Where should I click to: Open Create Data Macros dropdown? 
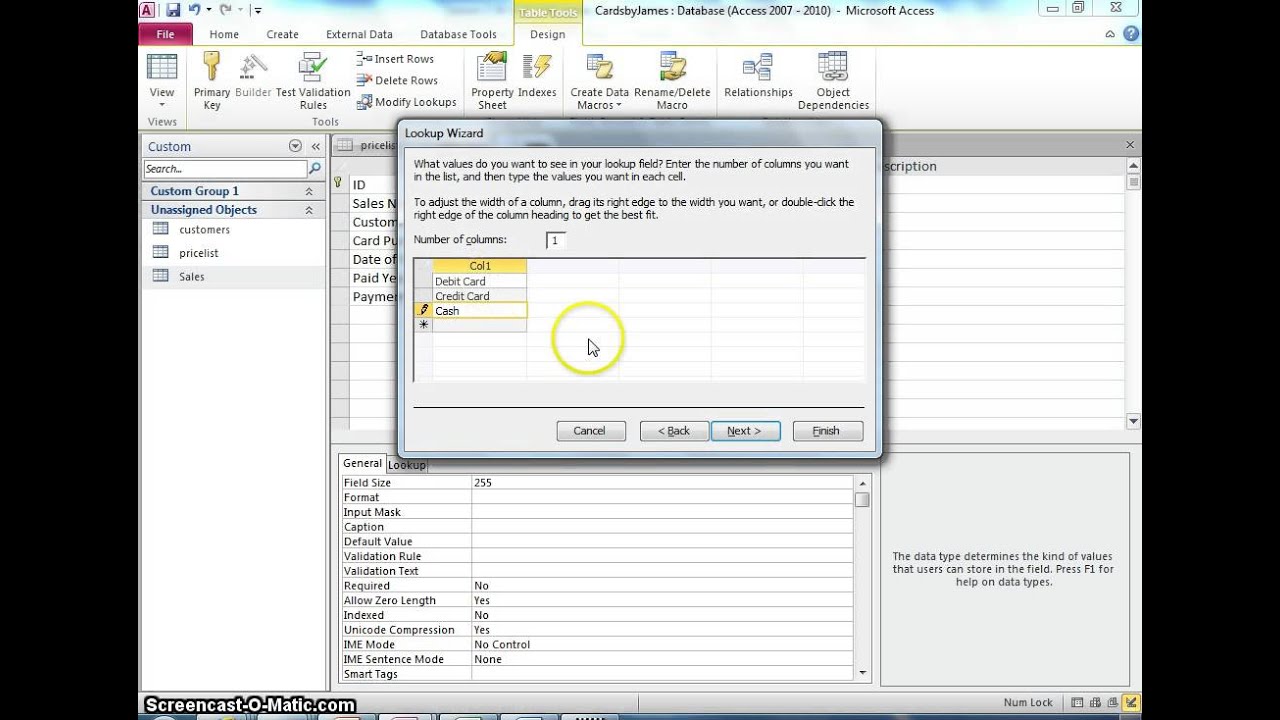tap(599, 81)
